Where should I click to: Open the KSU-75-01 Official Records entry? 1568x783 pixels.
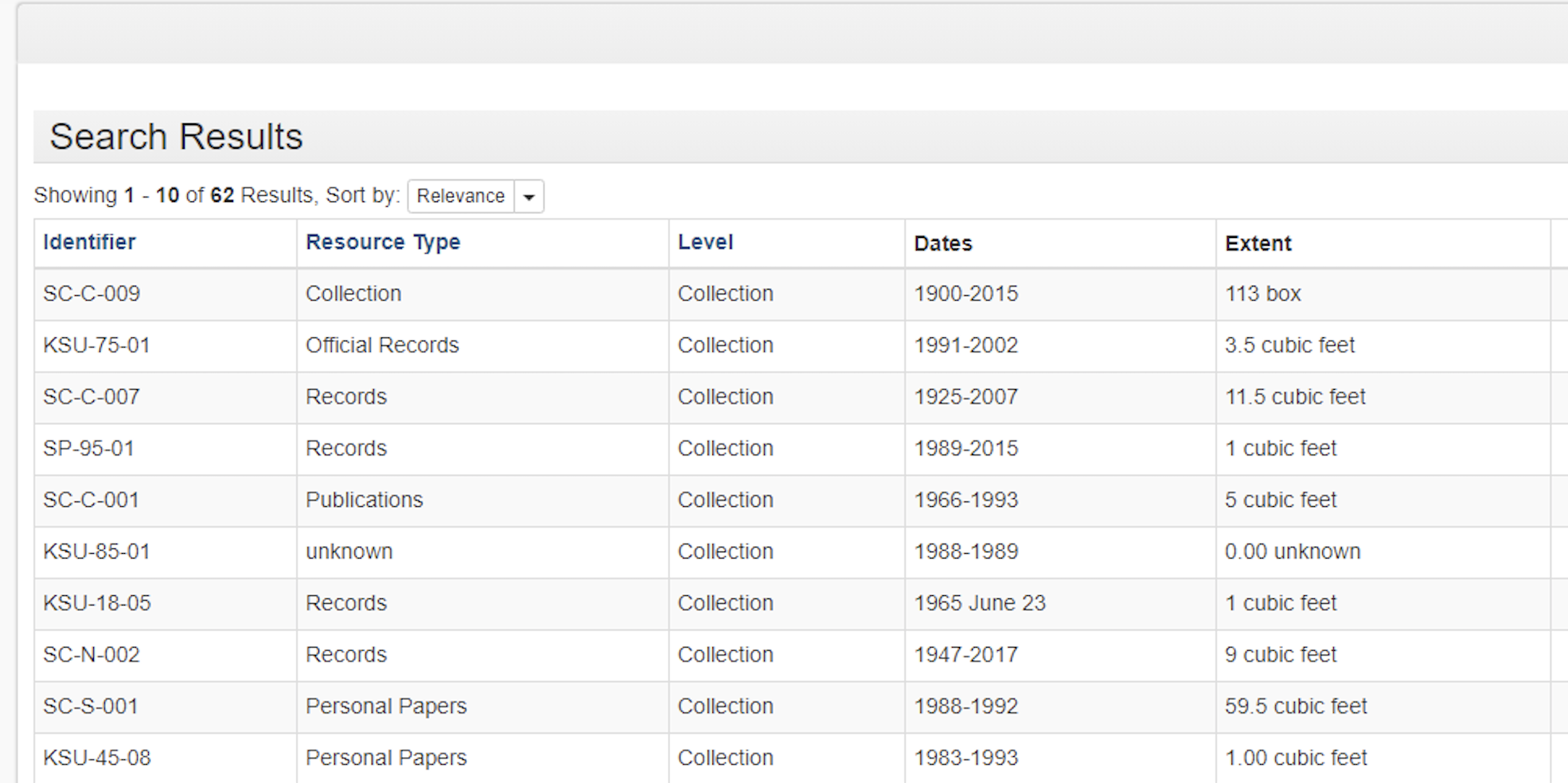(97, 345)
